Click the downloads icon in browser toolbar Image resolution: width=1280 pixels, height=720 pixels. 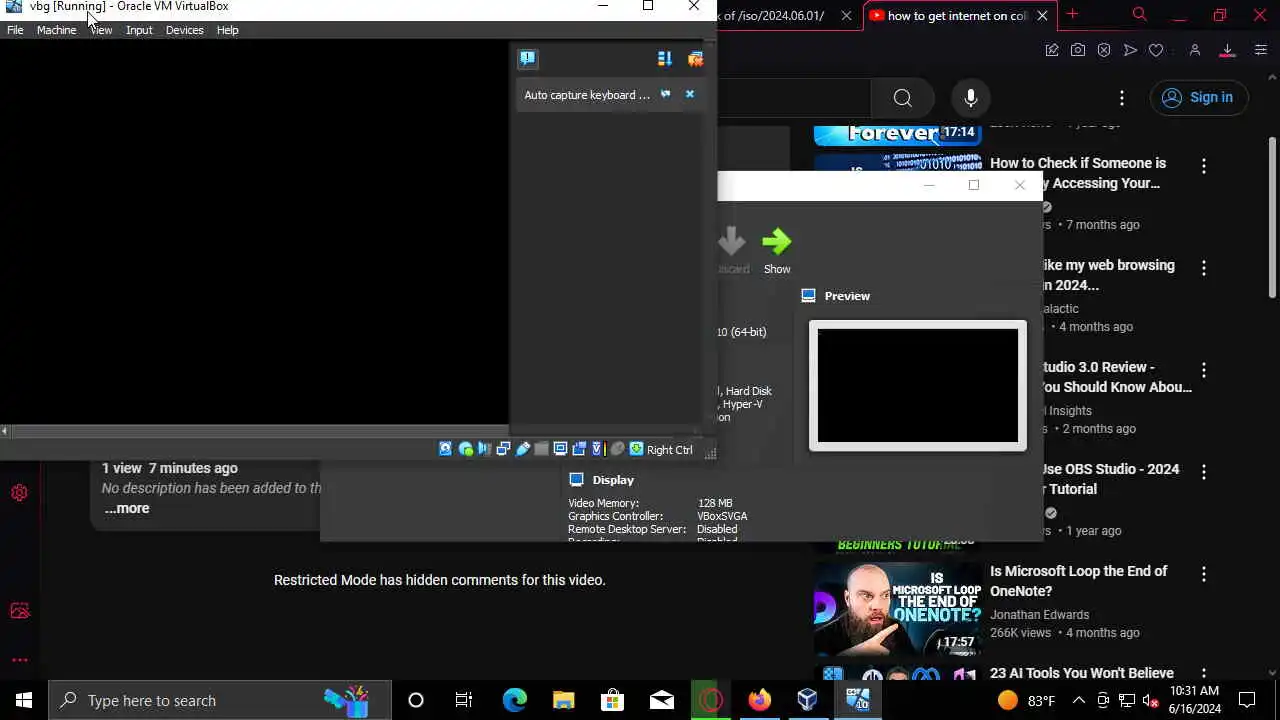point(1227,50)
